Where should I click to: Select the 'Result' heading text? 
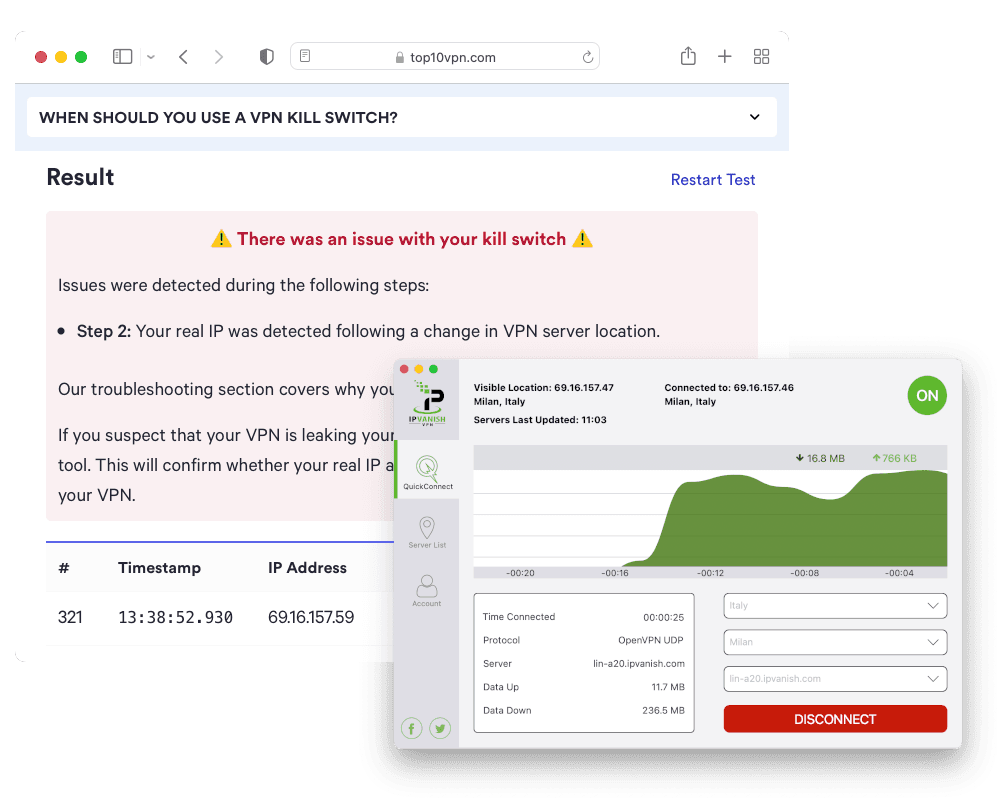80,177
